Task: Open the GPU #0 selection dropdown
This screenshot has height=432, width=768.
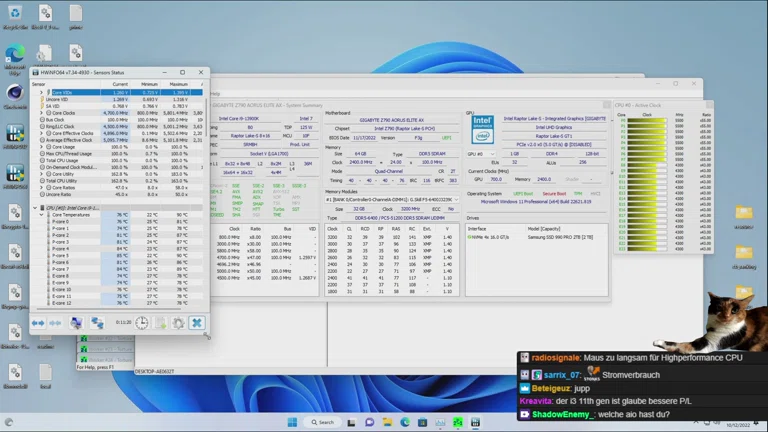Action: (x=491, y=153)
